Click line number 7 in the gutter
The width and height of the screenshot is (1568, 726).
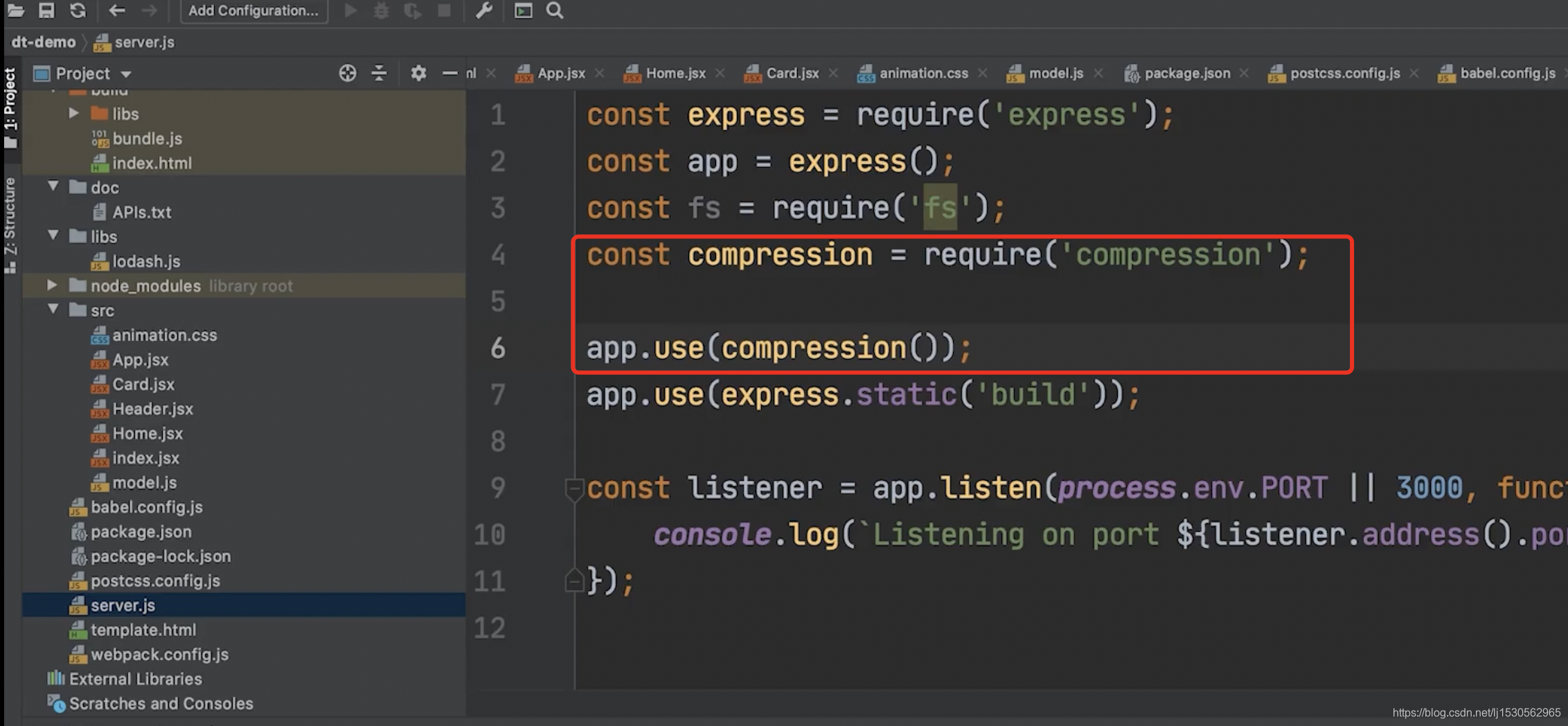click(x=497, y=395)
